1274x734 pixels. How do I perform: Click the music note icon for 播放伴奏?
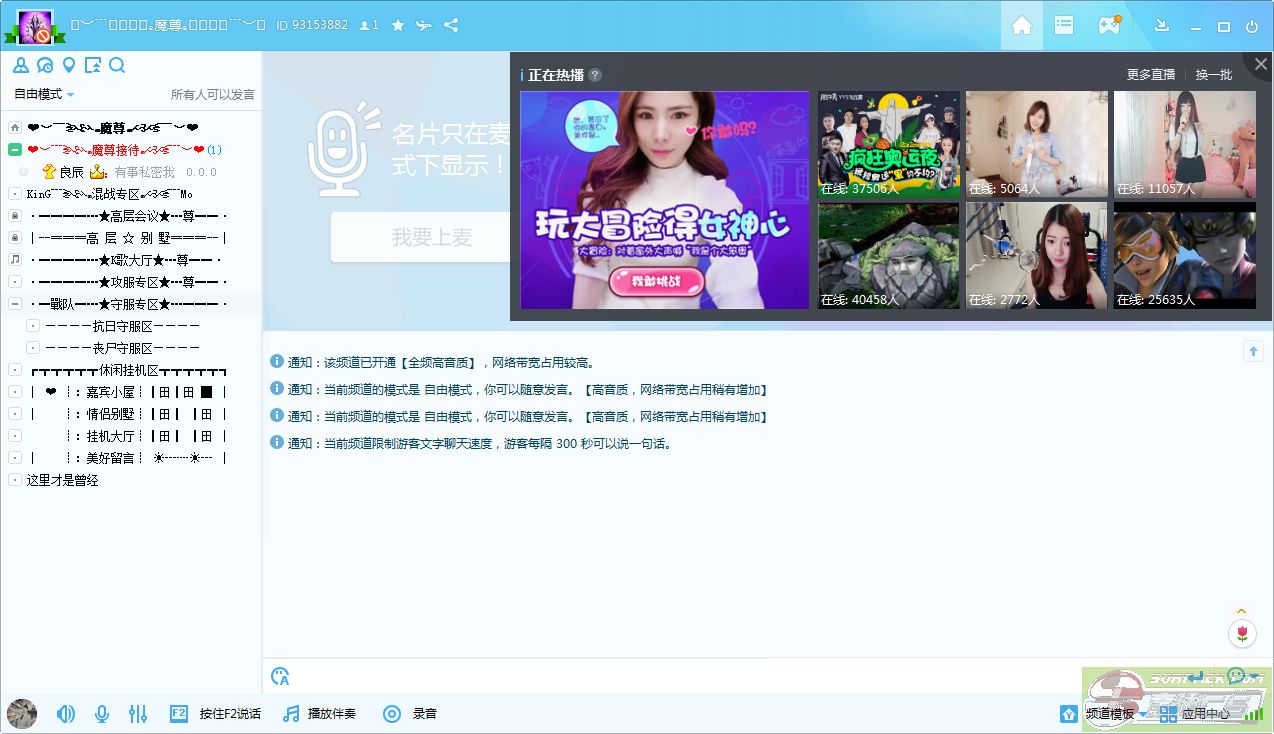pyautogui.click(x=291, y=714)
